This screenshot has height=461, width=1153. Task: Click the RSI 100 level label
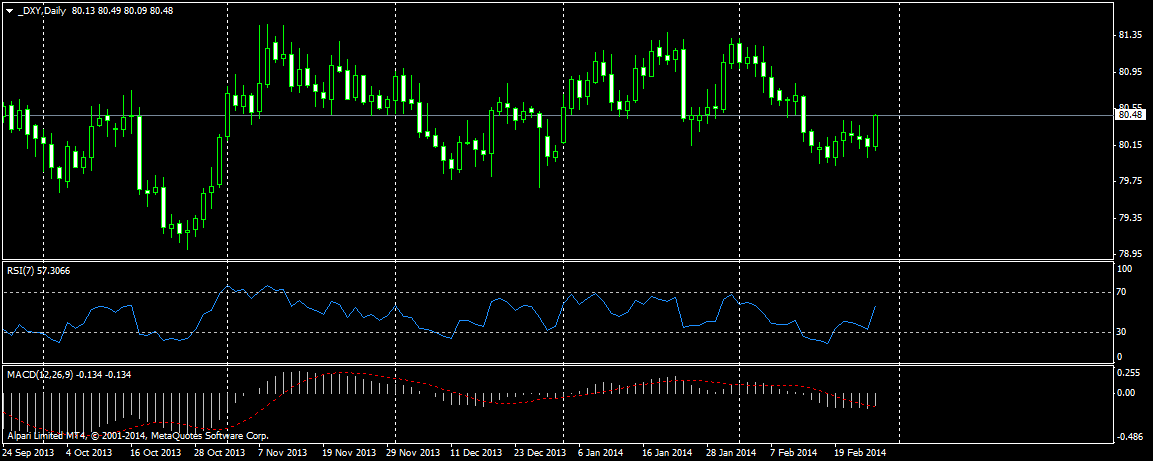(x=1124, y=270)
